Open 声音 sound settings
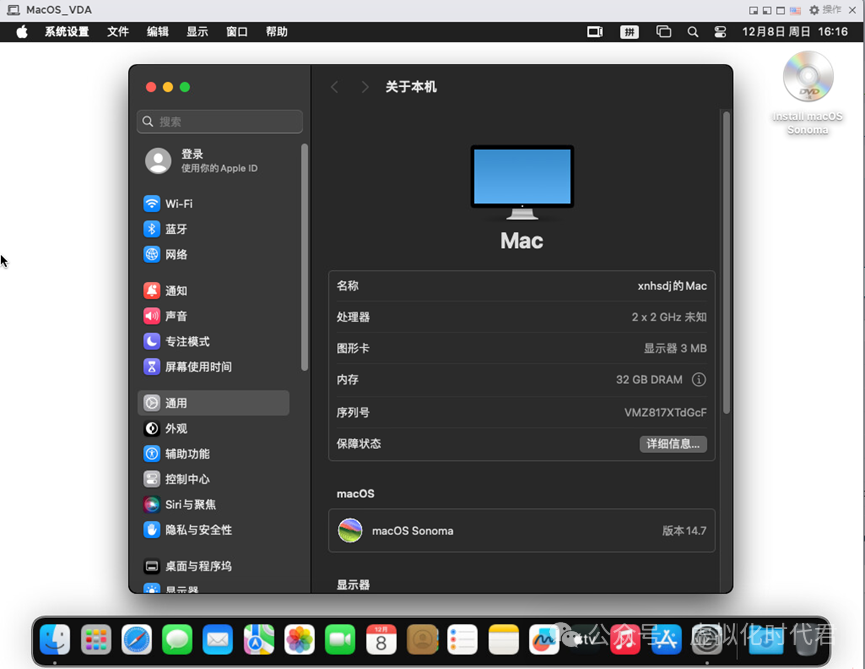This screenshot has height=669, width=865. click(177, 316)
